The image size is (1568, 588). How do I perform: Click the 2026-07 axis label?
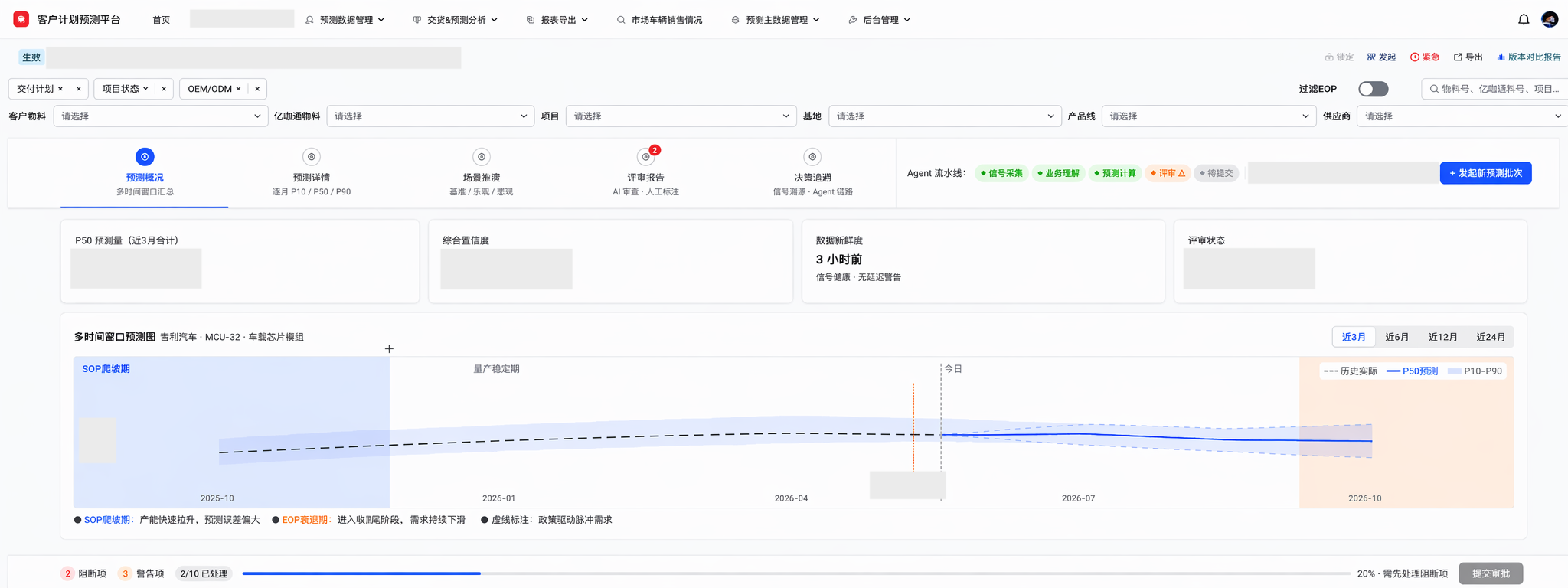[1078, 498]
